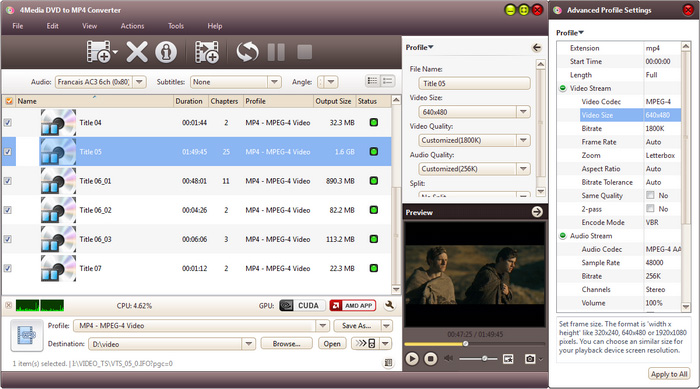Image resolution: width=700 pixels, height=389 pixels.
Task: Click the Apply to All button
Action: [669, 374]
